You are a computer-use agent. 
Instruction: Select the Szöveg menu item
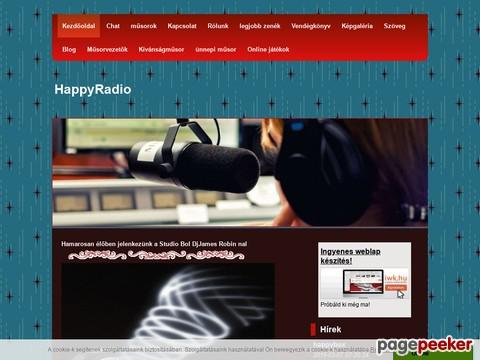pyautogui.click(x=394, y=26)
